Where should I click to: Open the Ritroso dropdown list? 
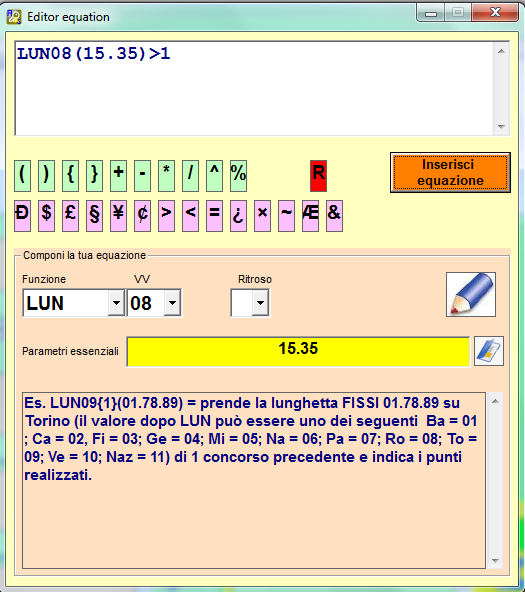[x=260, y=303]
